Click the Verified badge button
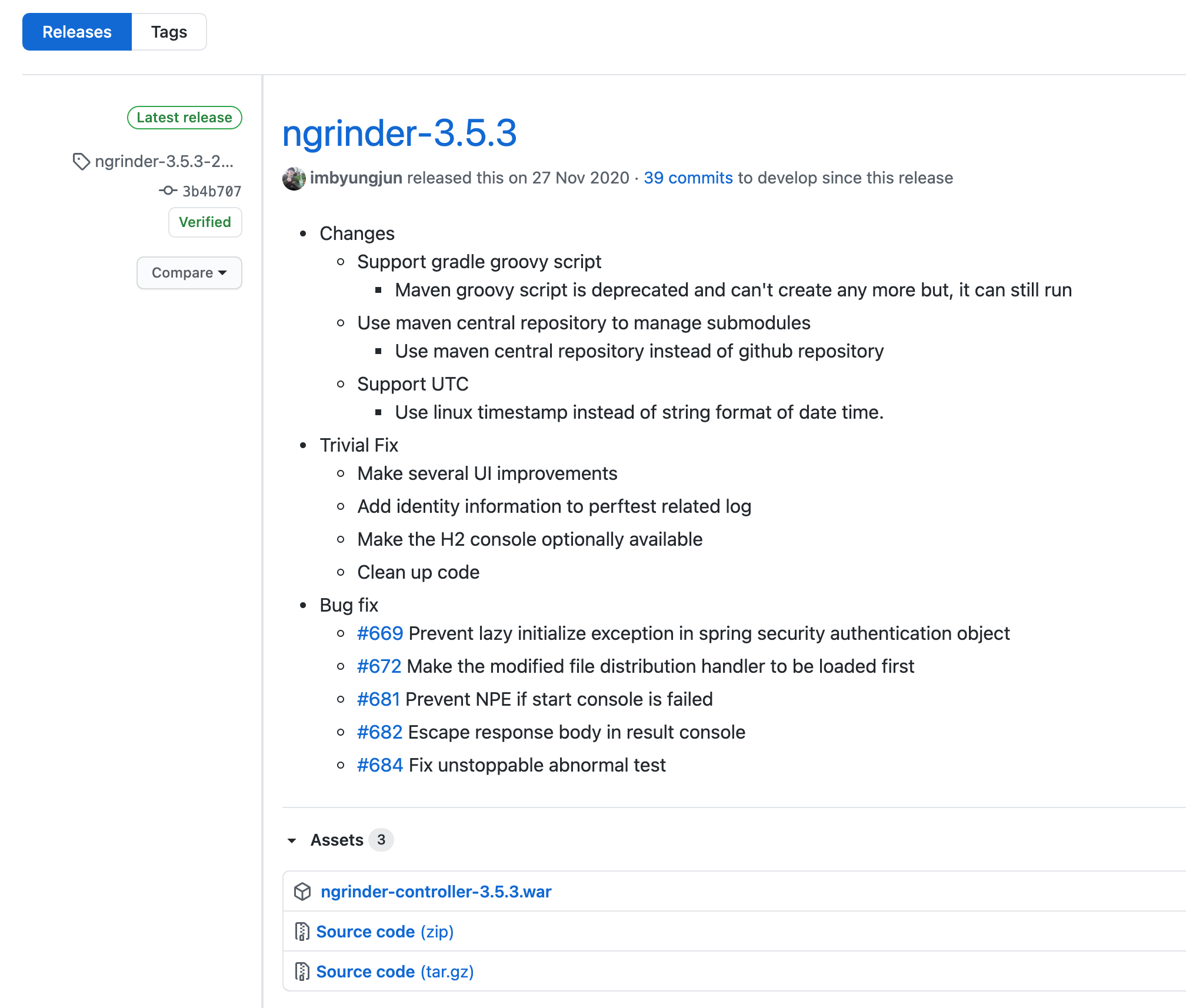 coord(205,222)
